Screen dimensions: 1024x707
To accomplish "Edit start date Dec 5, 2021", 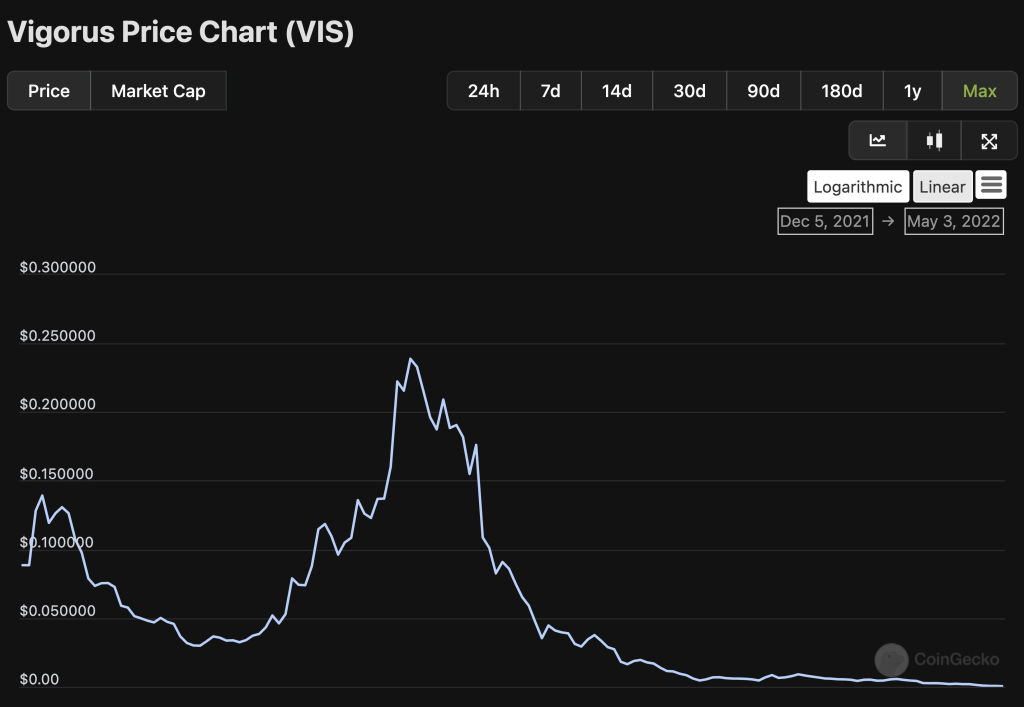I will (825, 221).
